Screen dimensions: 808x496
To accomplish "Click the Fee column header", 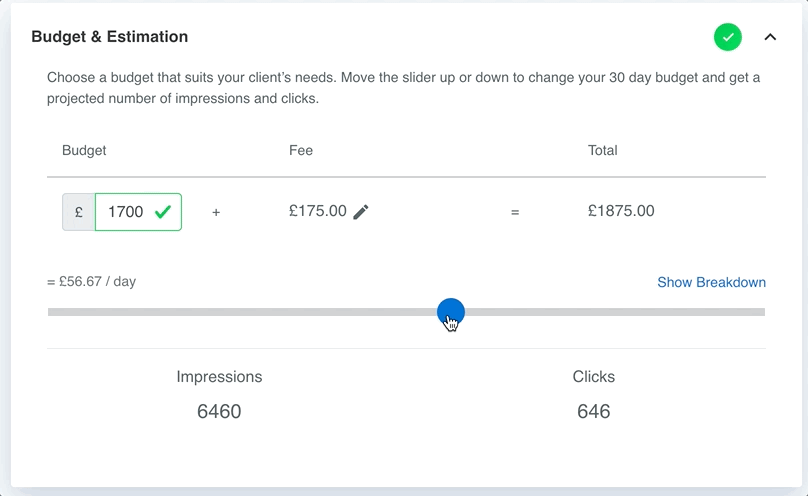I will 301,150.
